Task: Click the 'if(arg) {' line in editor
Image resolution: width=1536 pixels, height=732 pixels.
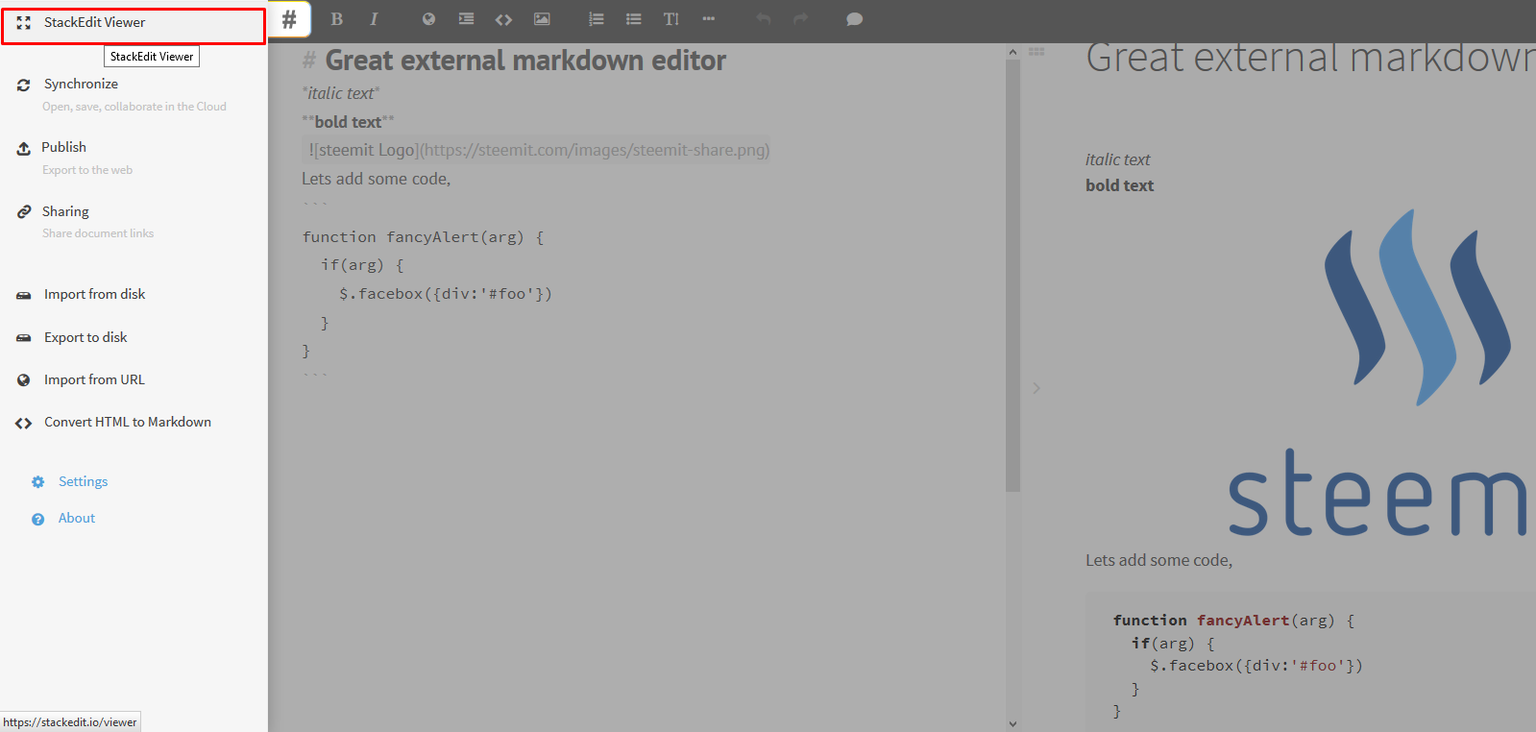Action: 362,265
